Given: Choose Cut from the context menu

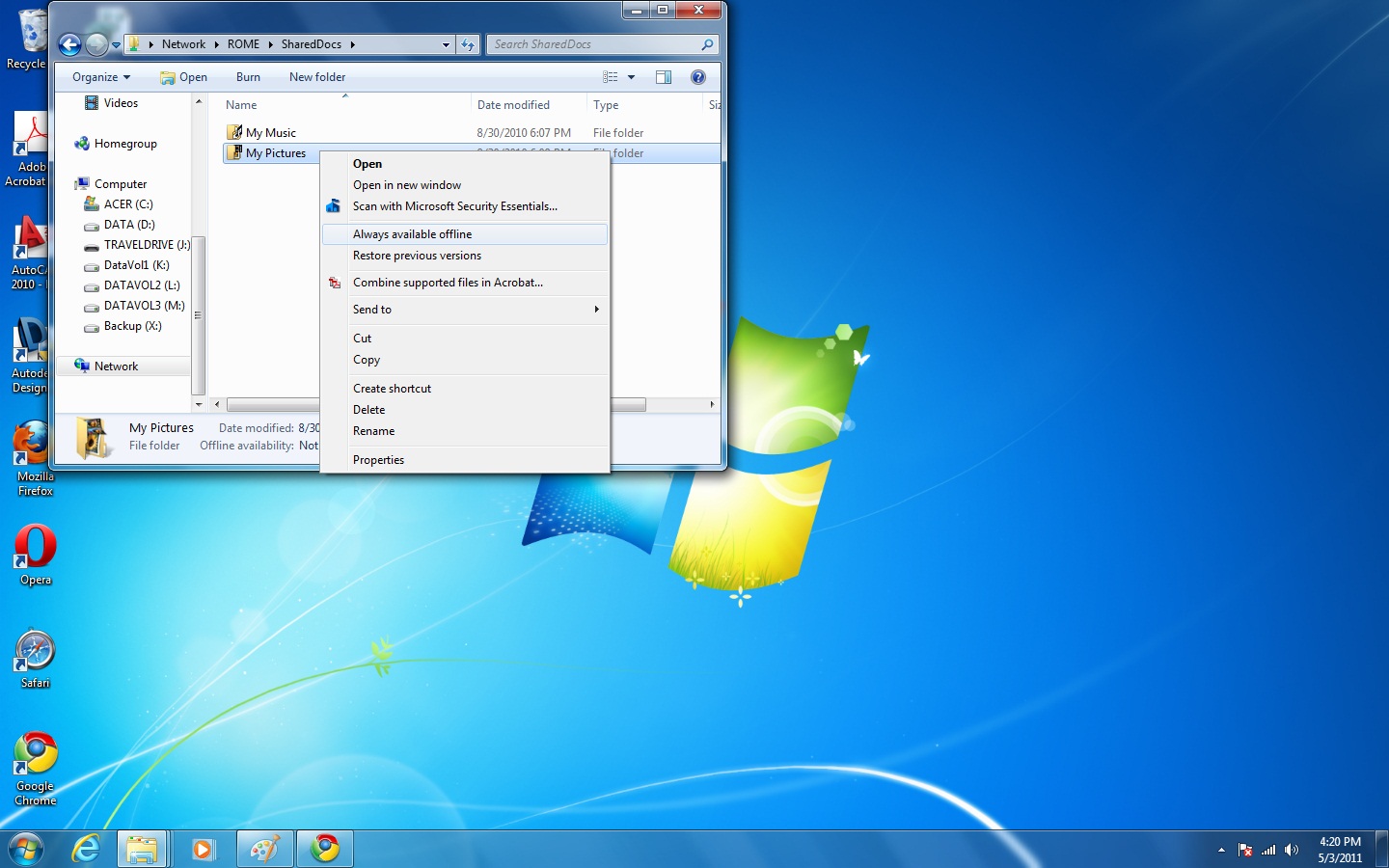Looking at the screenshot, I should pos(465,339).
